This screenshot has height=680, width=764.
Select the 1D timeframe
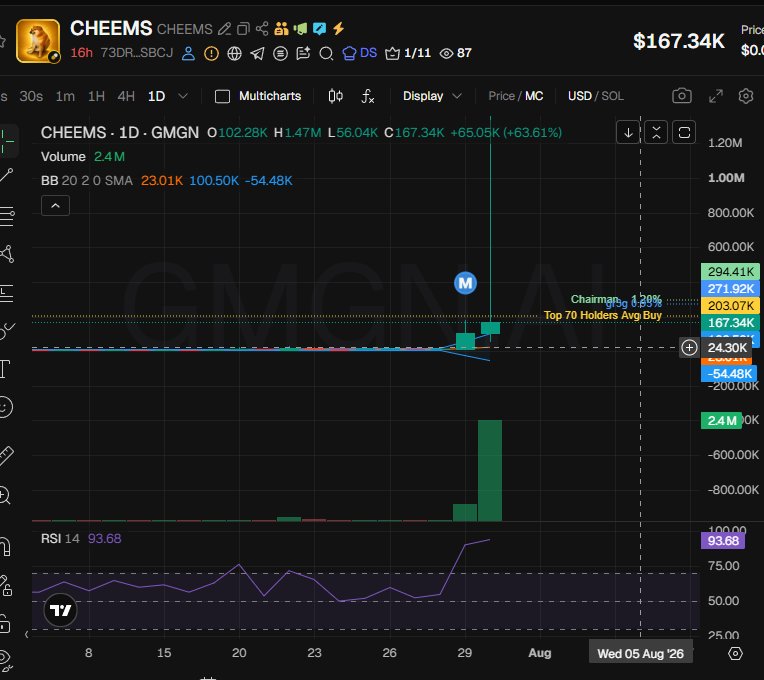click(156, 96)
